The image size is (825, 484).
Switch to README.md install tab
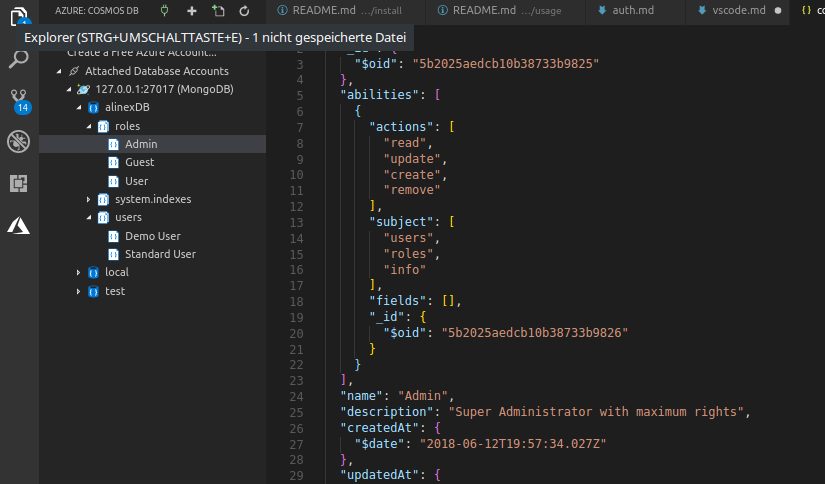tap(346, 11)
